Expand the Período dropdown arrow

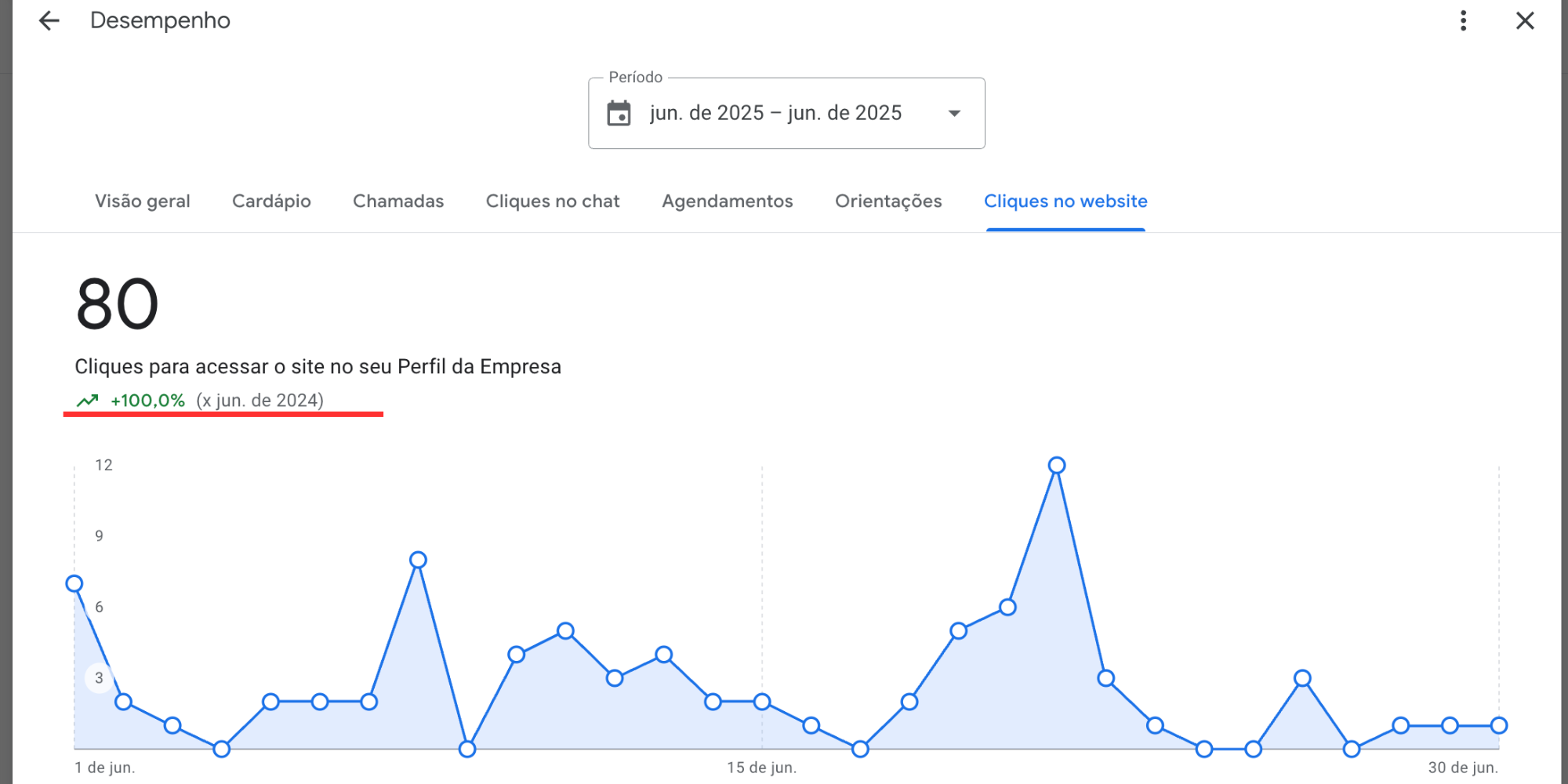click(x=954, y=114)
